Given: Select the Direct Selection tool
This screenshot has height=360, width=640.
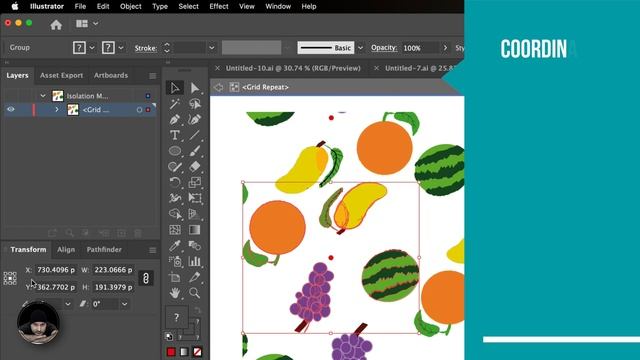Looking at the screenshot, I should tap(195, 88).
